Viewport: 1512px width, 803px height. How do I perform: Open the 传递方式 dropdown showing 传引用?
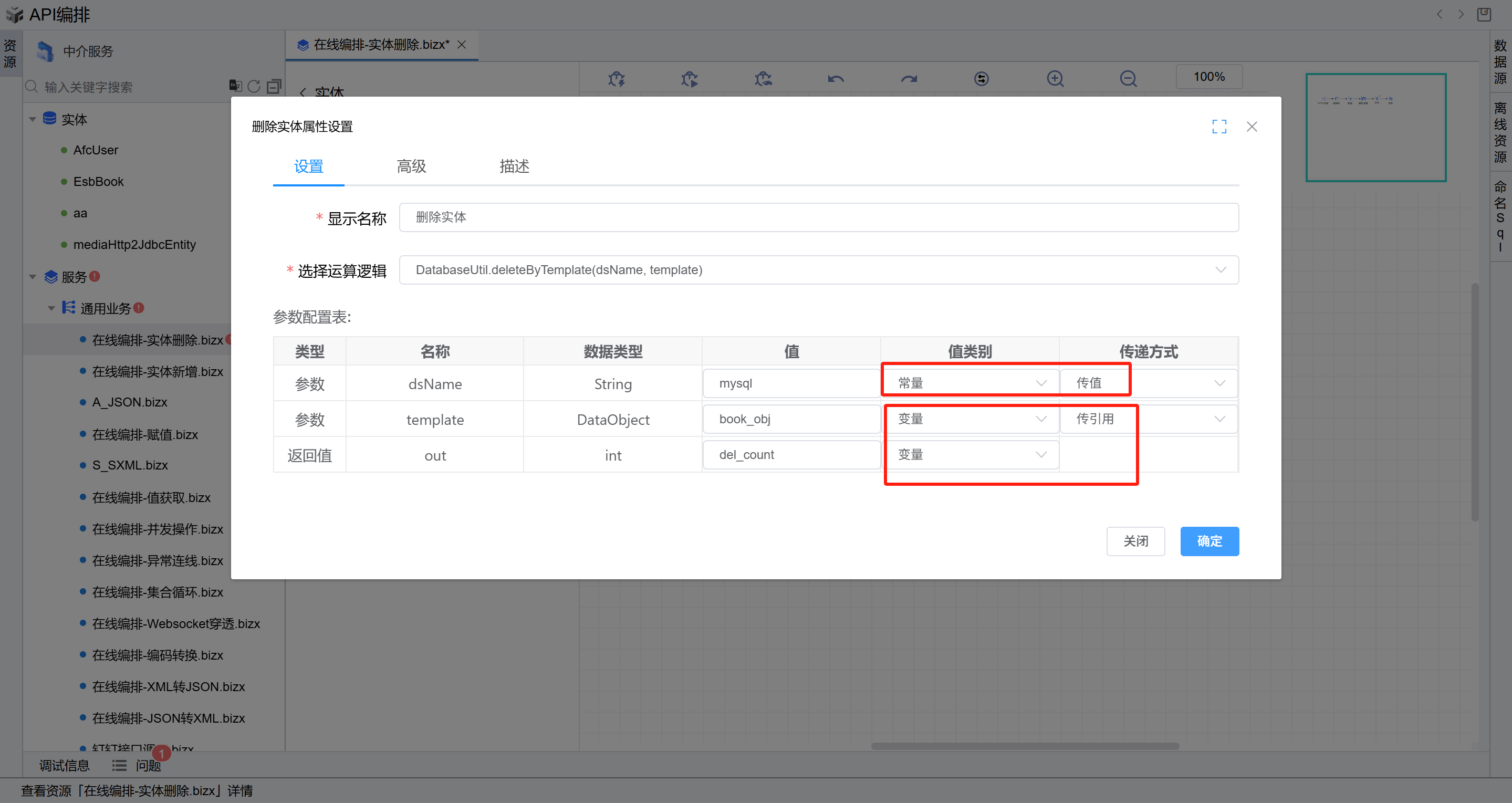tap(1148, 419)
